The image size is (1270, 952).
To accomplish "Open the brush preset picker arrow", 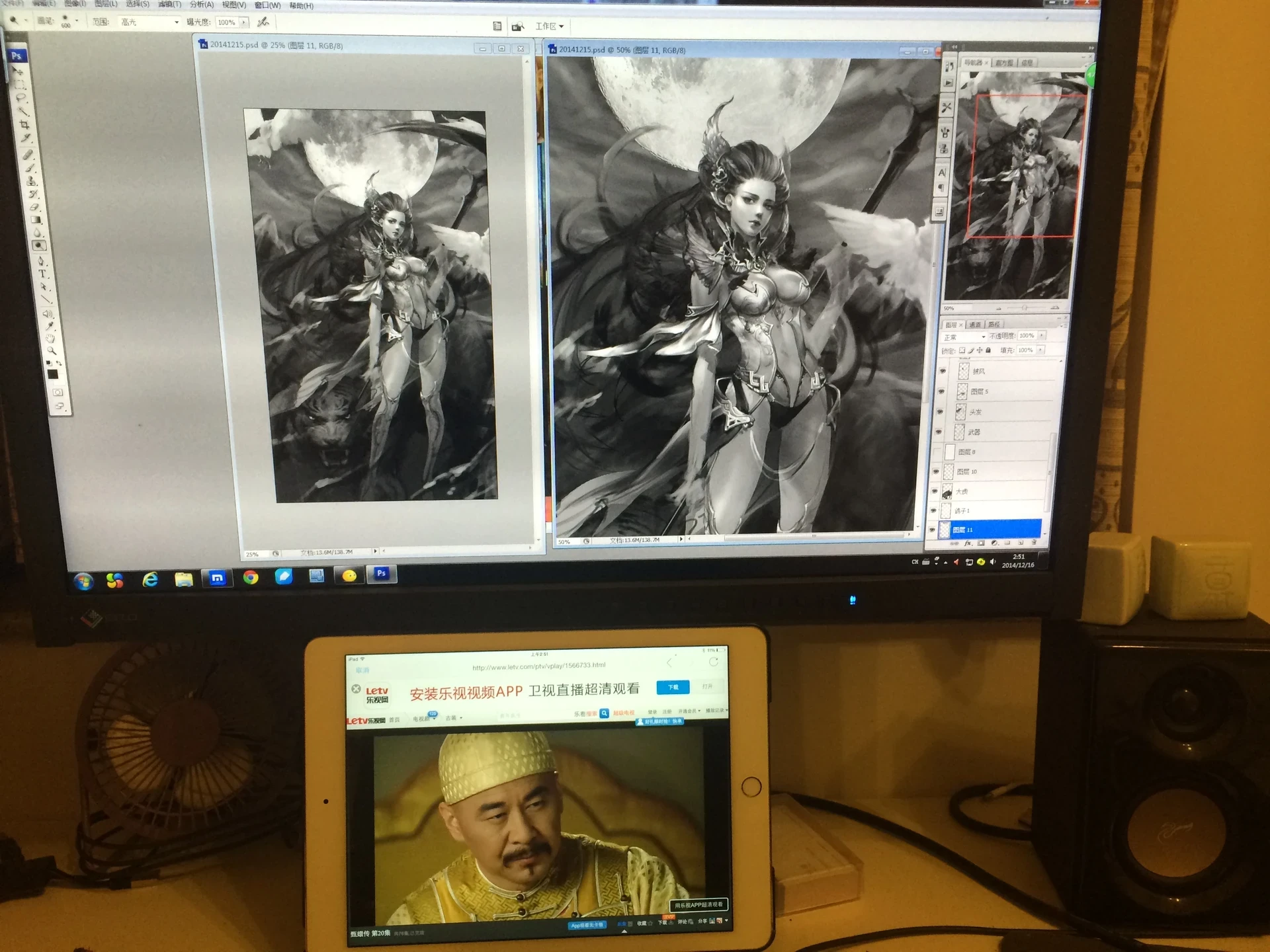I will [x=77, y=20].
